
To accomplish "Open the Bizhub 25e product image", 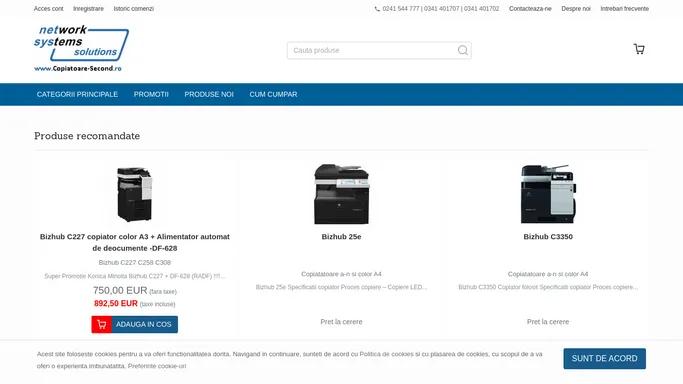I will [342, 194].
